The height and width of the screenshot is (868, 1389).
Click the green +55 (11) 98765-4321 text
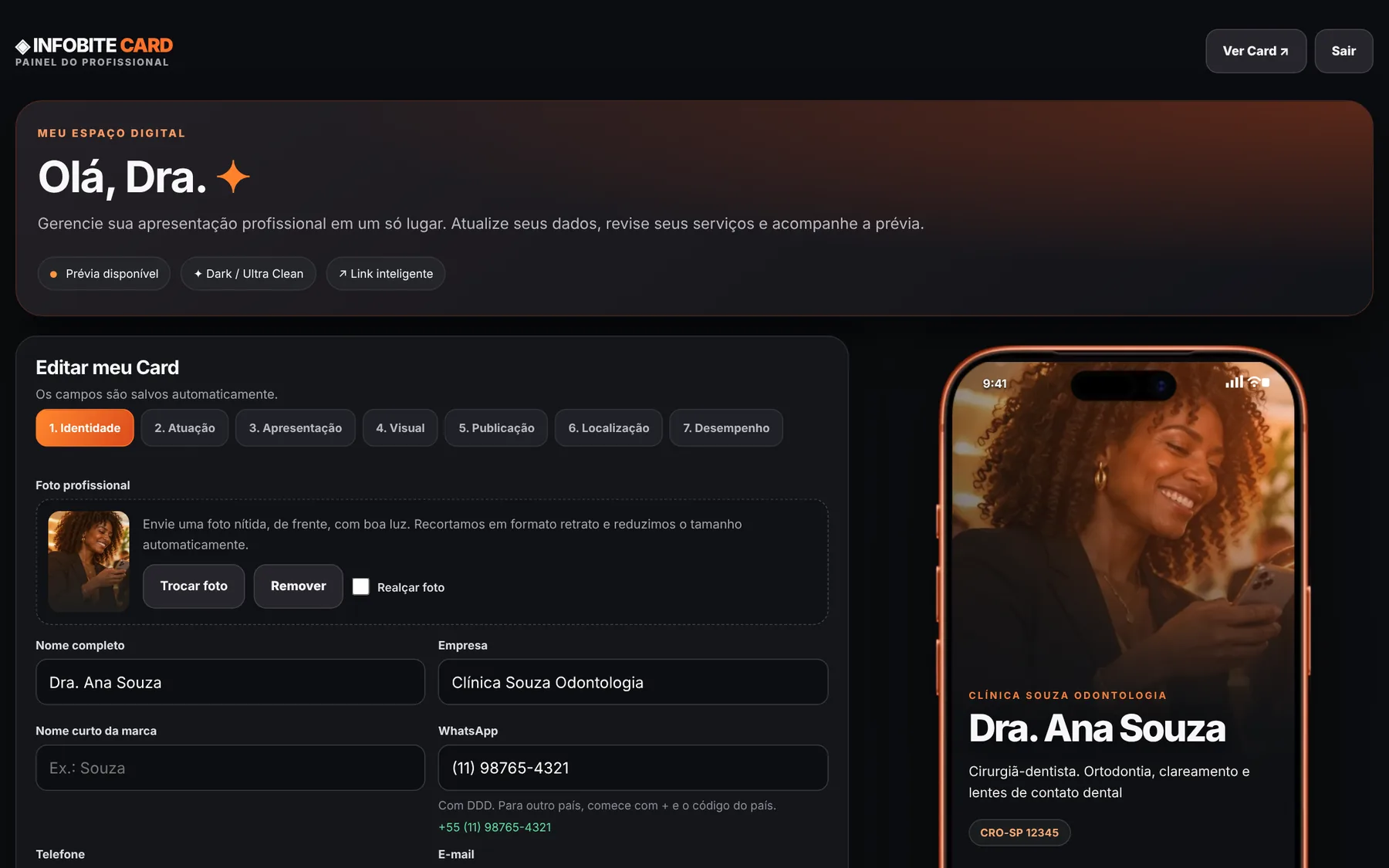click(495, 827)
